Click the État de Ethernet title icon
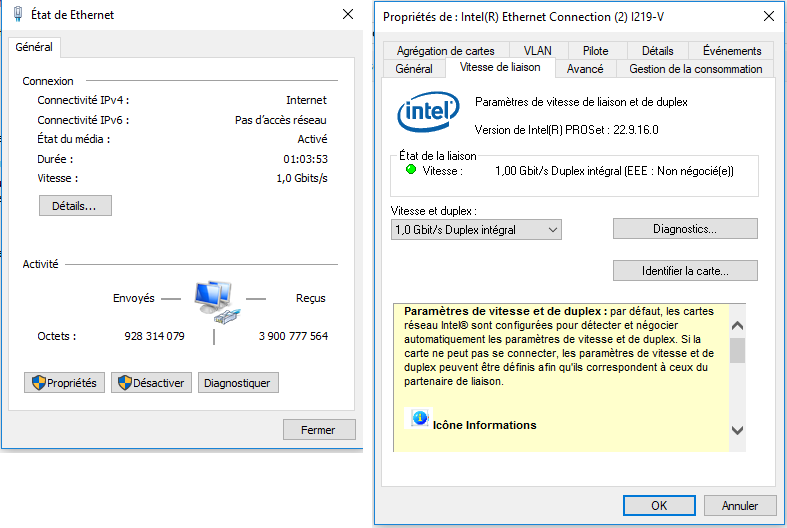The image size is (787, 528). (x=17, y=15)
